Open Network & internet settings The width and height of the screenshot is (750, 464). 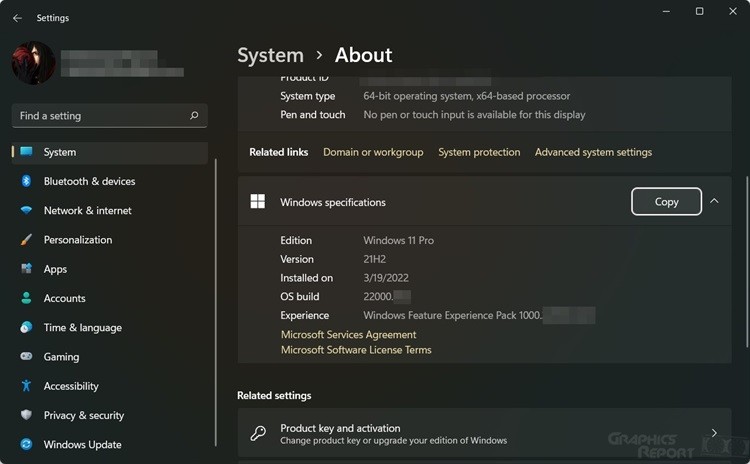click(x=88, y=210)
